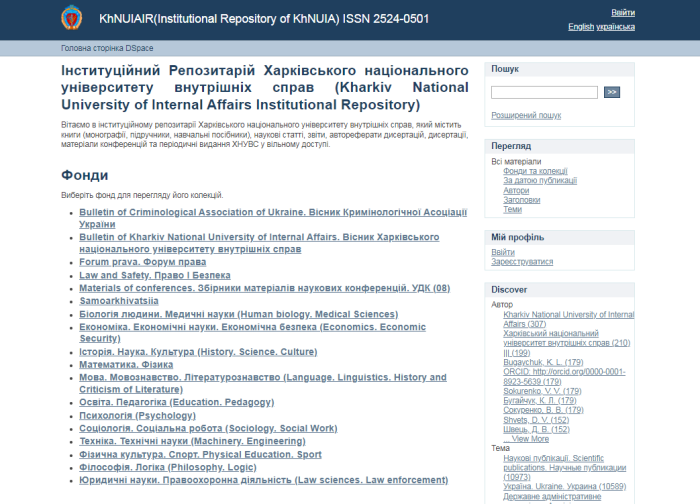Switch the site language to українська
The image size is (700, 504).
616,27
